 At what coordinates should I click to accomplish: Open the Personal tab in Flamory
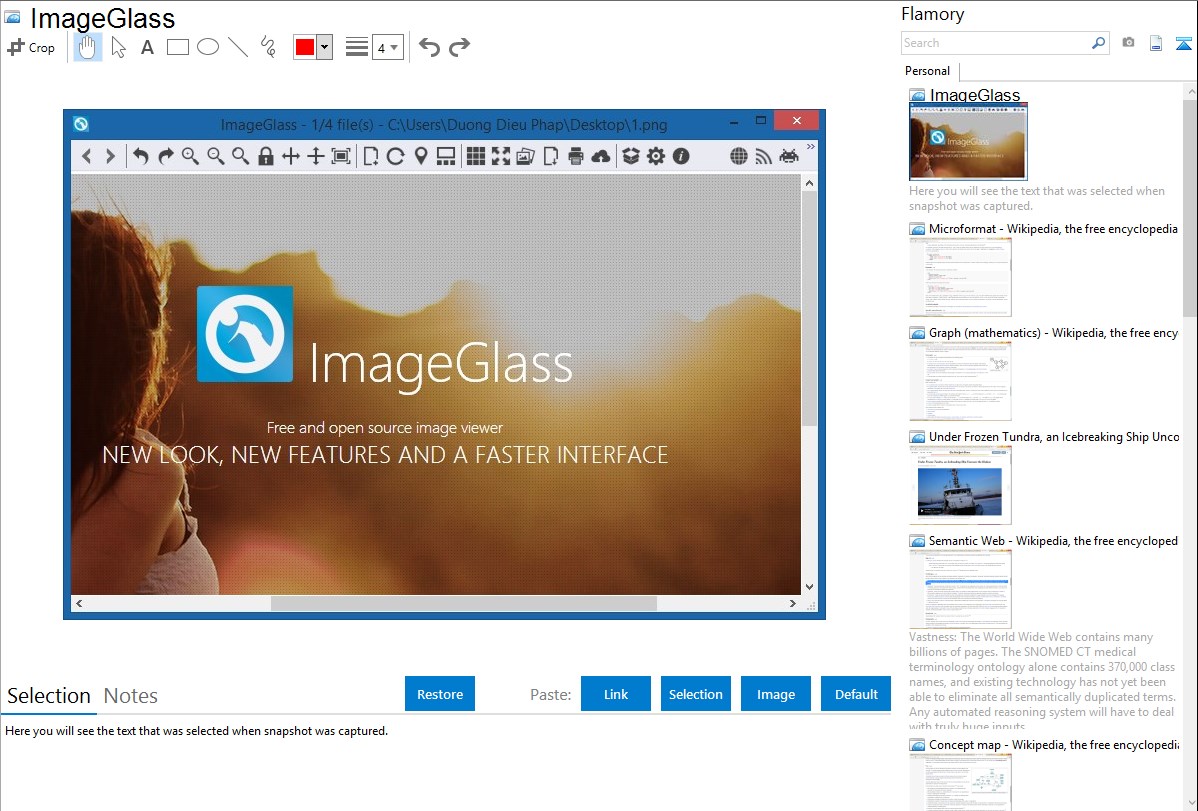coord(928,71)
